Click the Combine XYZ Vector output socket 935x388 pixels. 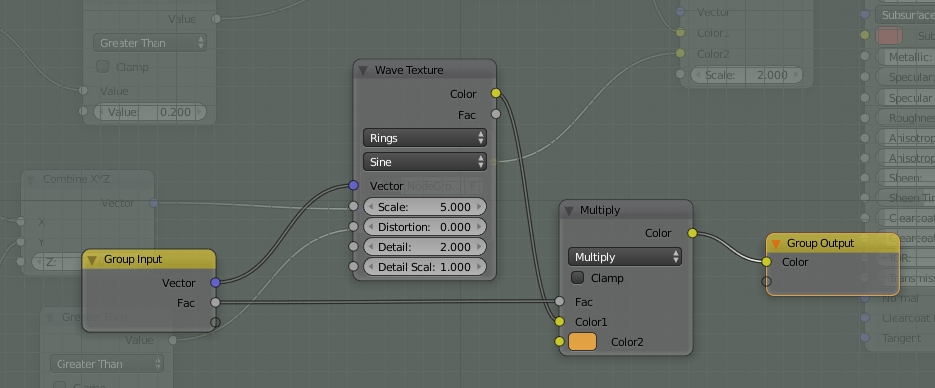tap(154, 203)
